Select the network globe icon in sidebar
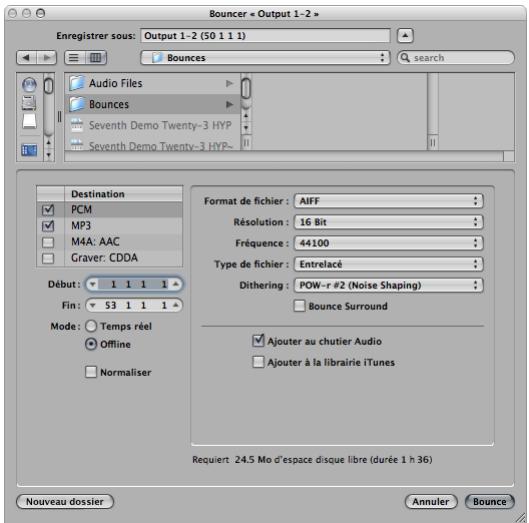The width and height of the screenshot is (529, 523). pyautogui.click(x=29, y=84)
